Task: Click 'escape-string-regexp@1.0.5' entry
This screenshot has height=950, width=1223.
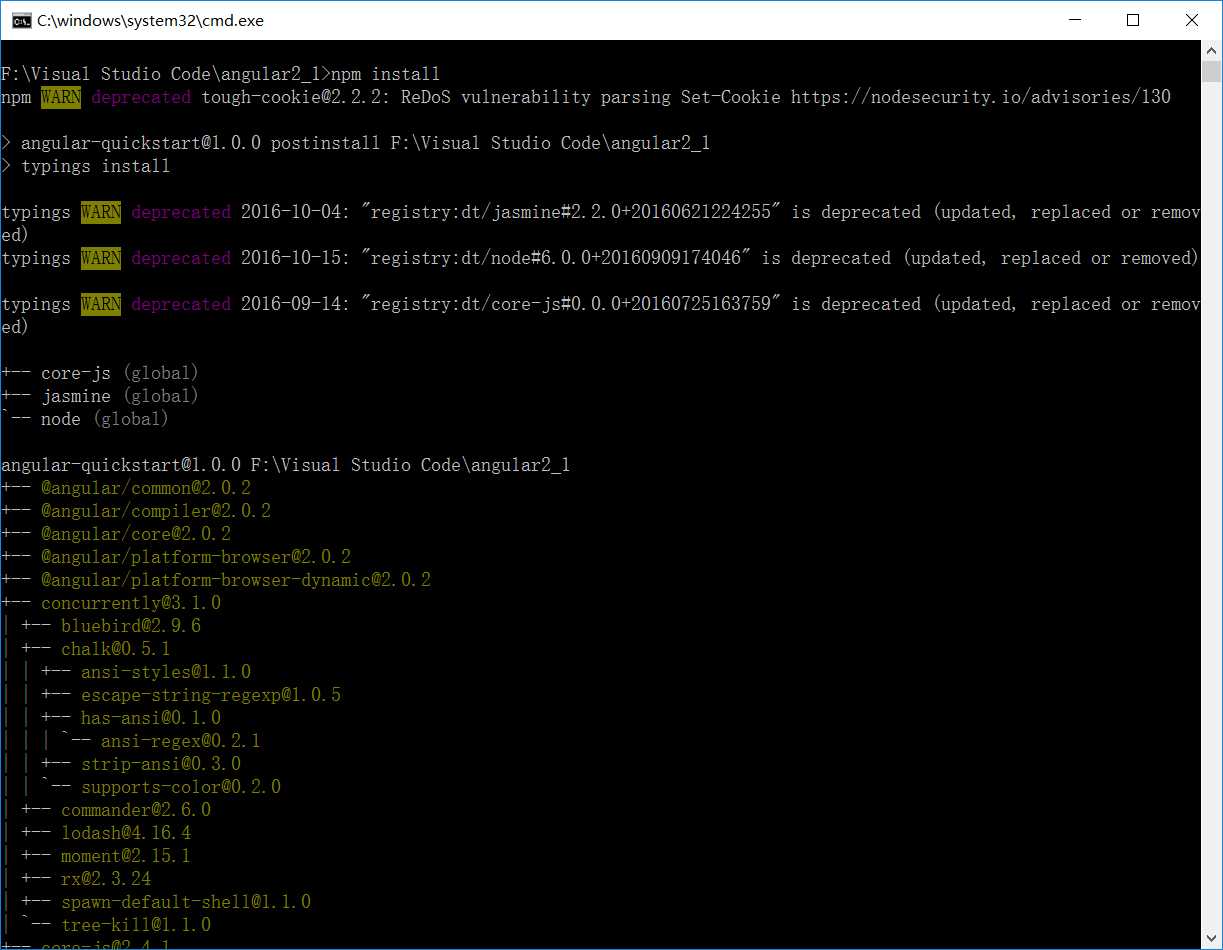Action: coord(211,695)
